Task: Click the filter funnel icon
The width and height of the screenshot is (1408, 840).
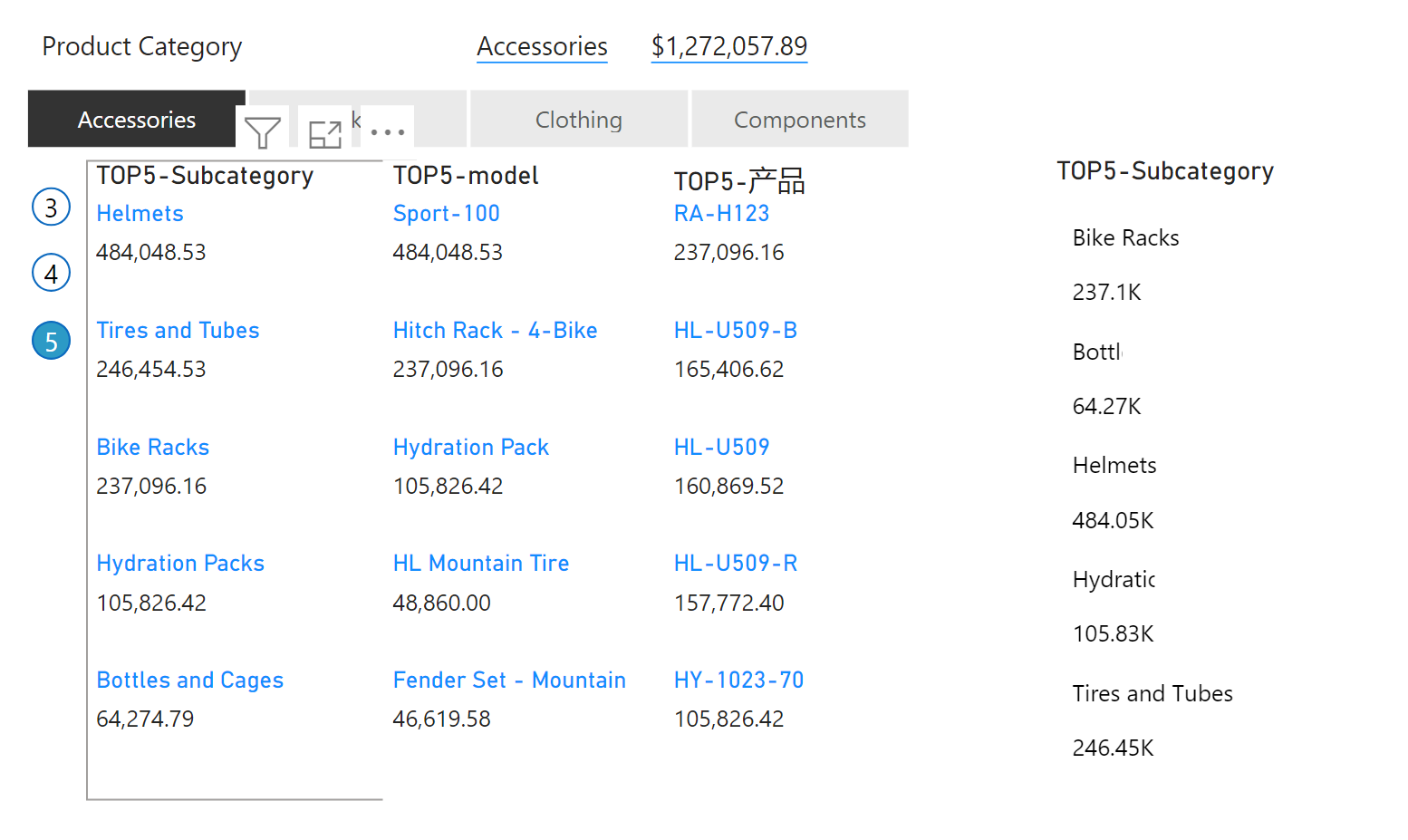Action: coord(263,133)
